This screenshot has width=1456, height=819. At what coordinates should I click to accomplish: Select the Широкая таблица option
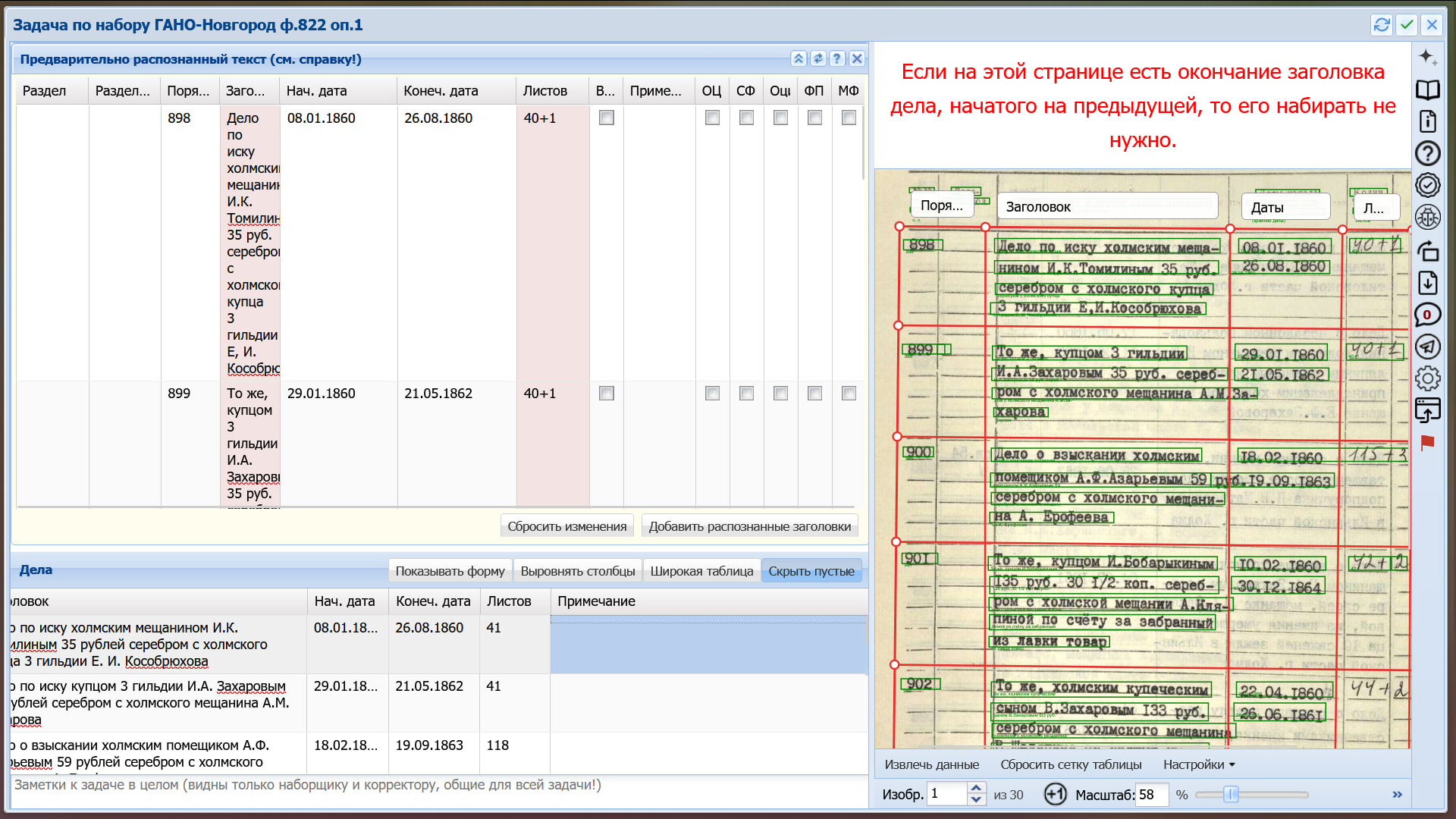(701, 571)
